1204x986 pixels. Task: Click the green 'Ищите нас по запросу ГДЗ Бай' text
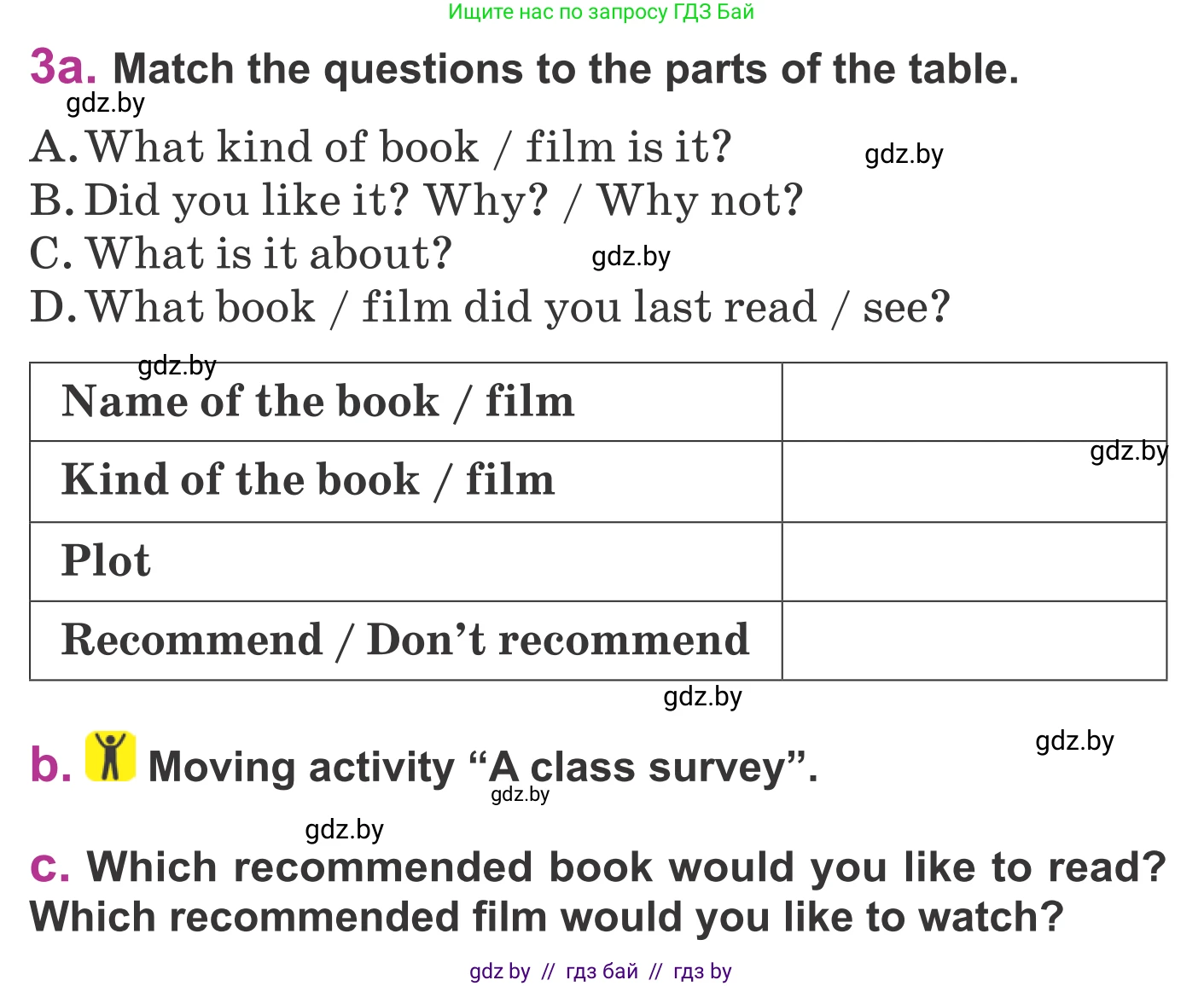601,12
